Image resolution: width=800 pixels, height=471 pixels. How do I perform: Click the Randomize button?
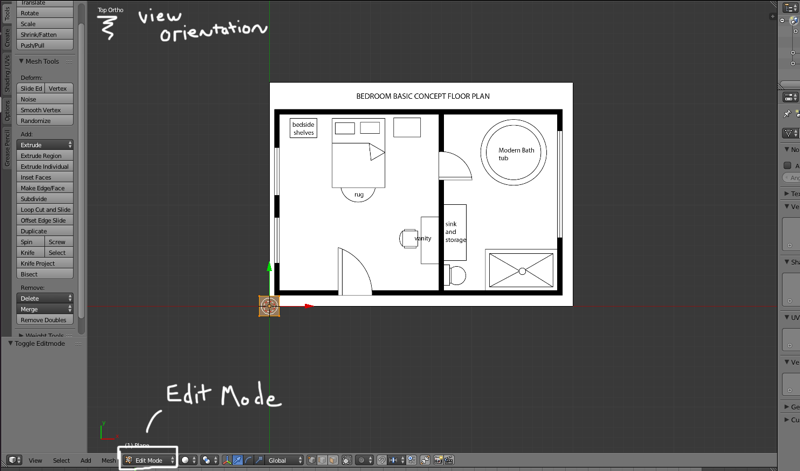(x=45, y=121)
